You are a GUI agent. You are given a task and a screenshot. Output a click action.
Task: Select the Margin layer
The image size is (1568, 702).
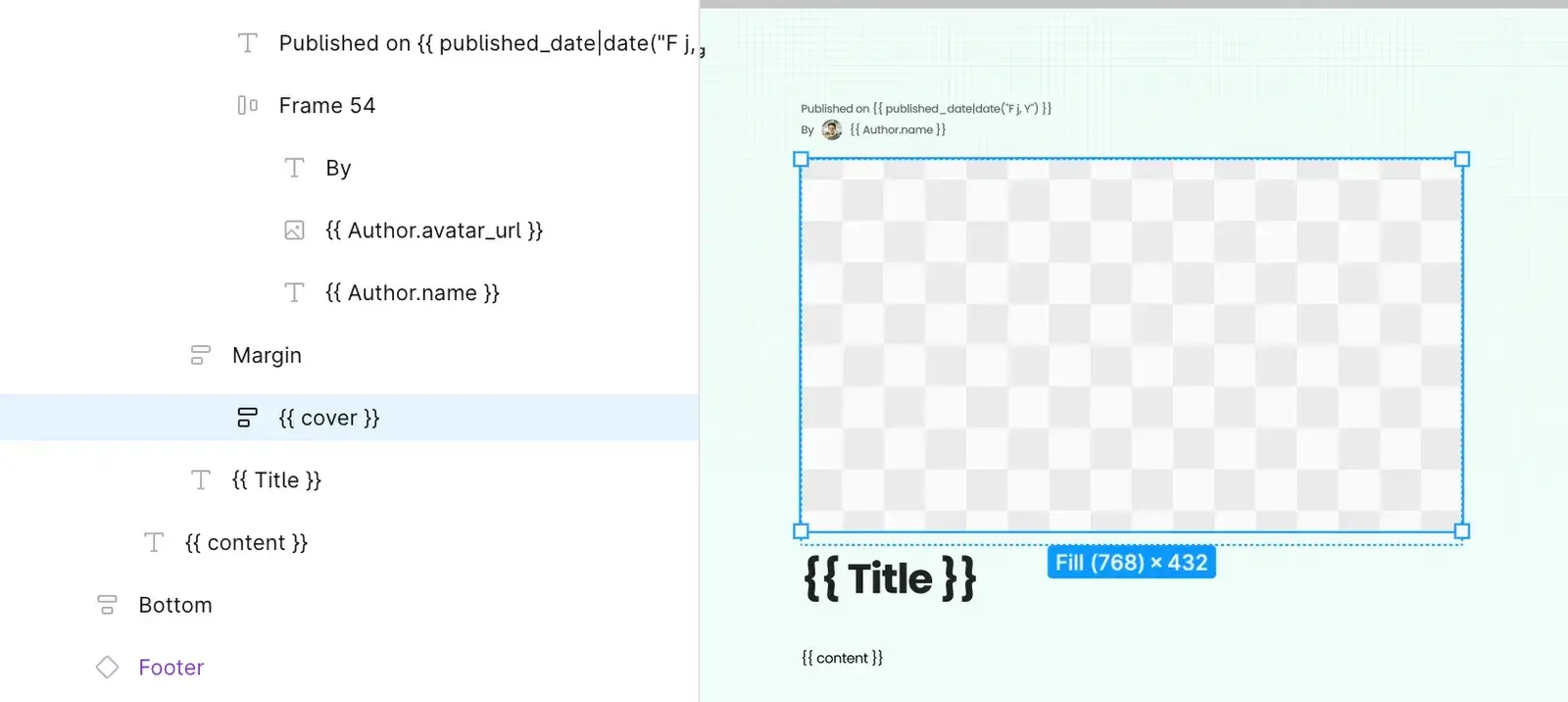pyautogui.click(x=267, y=355)
